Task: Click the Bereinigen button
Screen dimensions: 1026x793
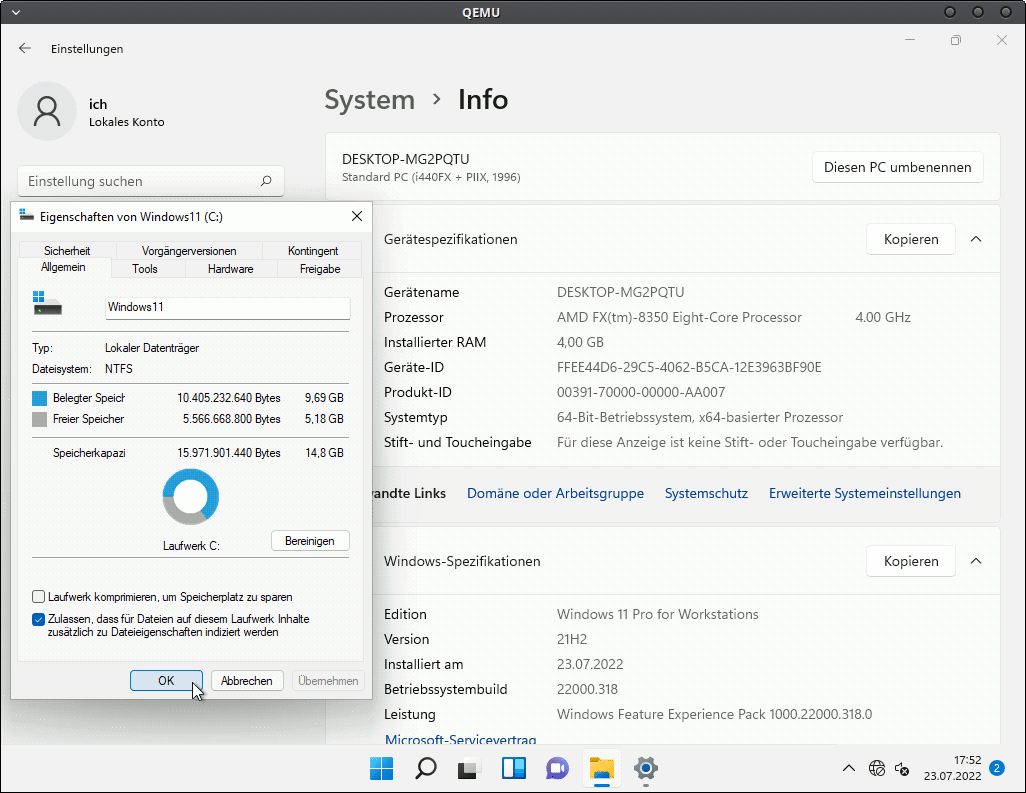Action: click(x=310, y=541)
